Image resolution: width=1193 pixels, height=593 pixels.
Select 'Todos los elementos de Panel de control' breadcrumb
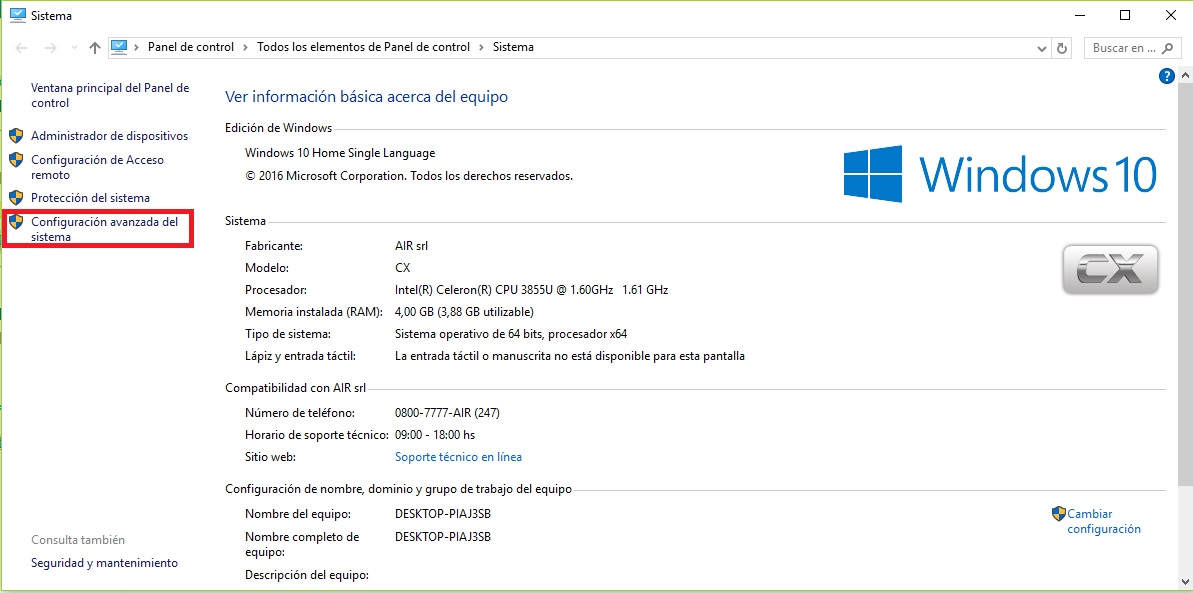[363, 47]
